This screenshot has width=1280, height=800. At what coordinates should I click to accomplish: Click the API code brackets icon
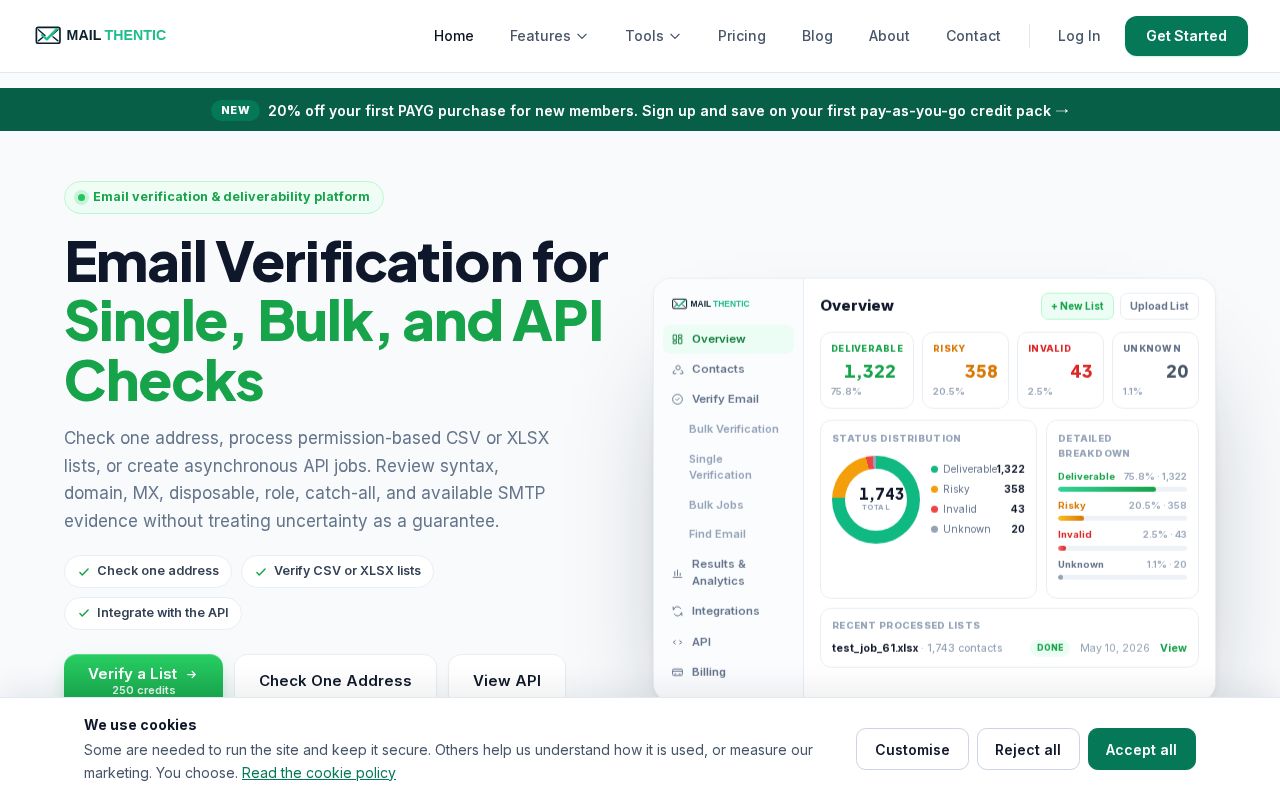coord(677,642)
